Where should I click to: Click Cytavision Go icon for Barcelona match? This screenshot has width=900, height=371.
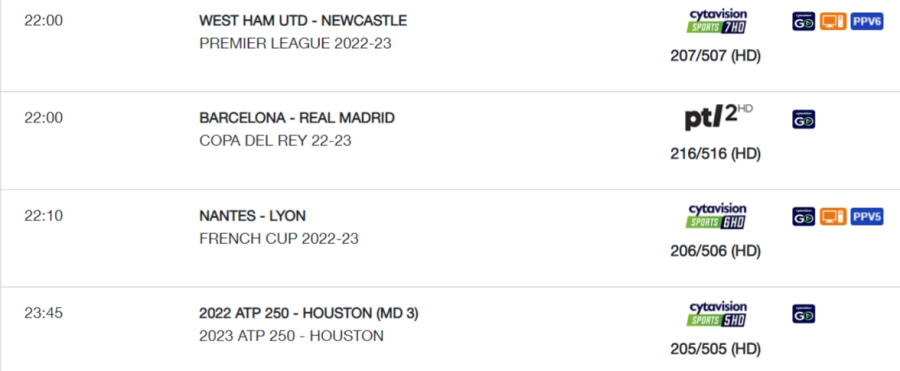[x=804, y=119]
